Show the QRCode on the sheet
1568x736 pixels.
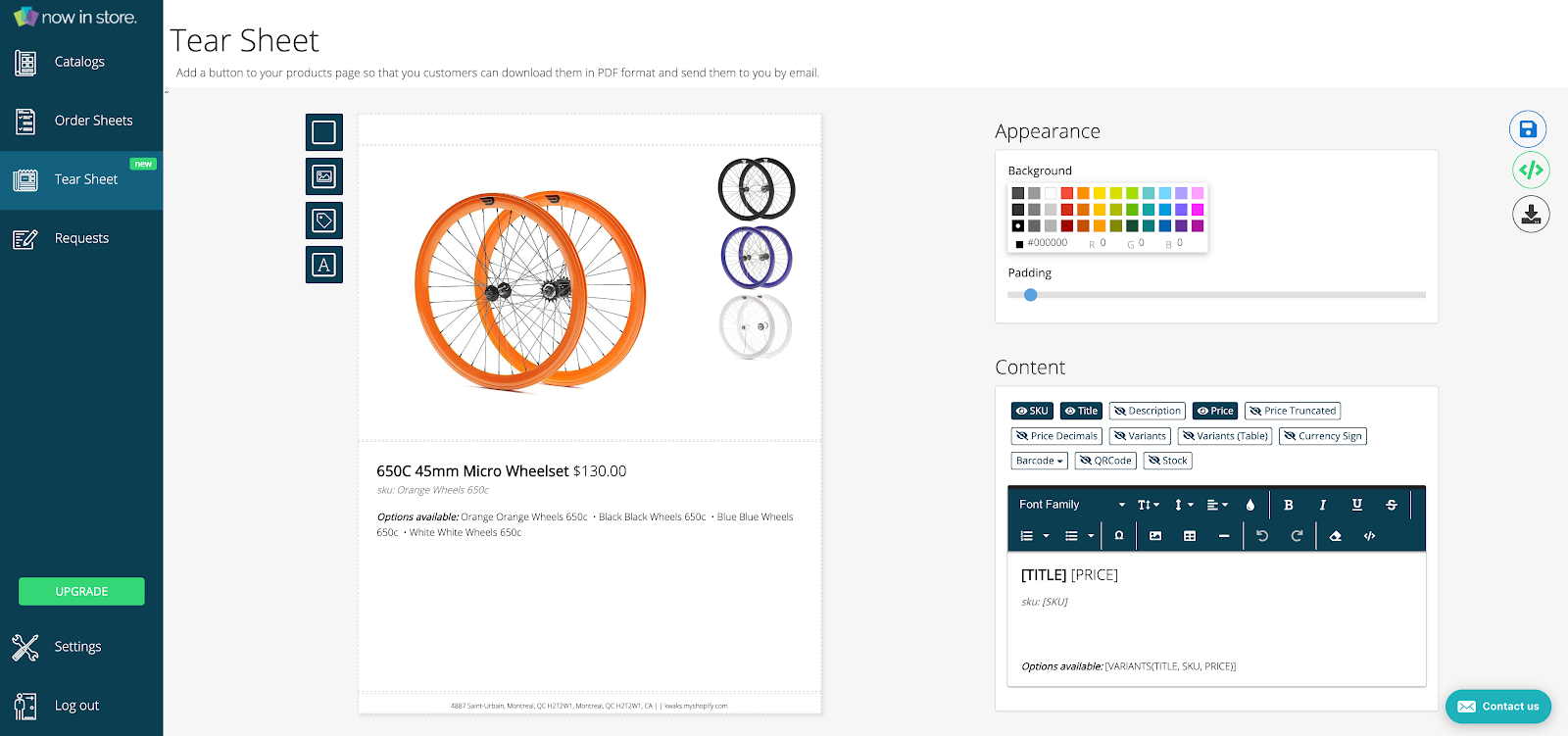click(1105, 461)
